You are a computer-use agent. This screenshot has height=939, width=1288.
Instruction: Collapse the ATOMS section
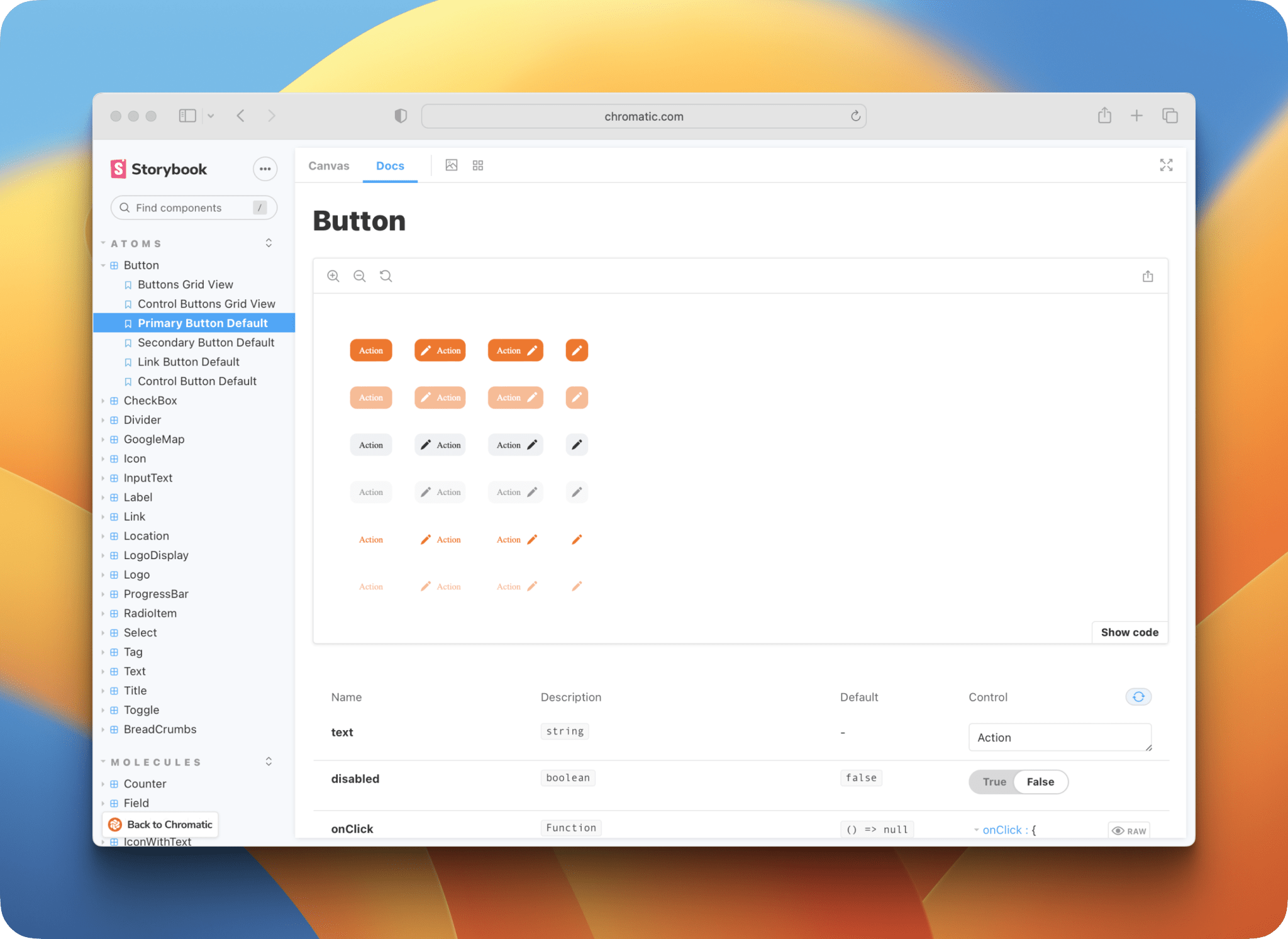pyautogui.click(x=103, y=243)
